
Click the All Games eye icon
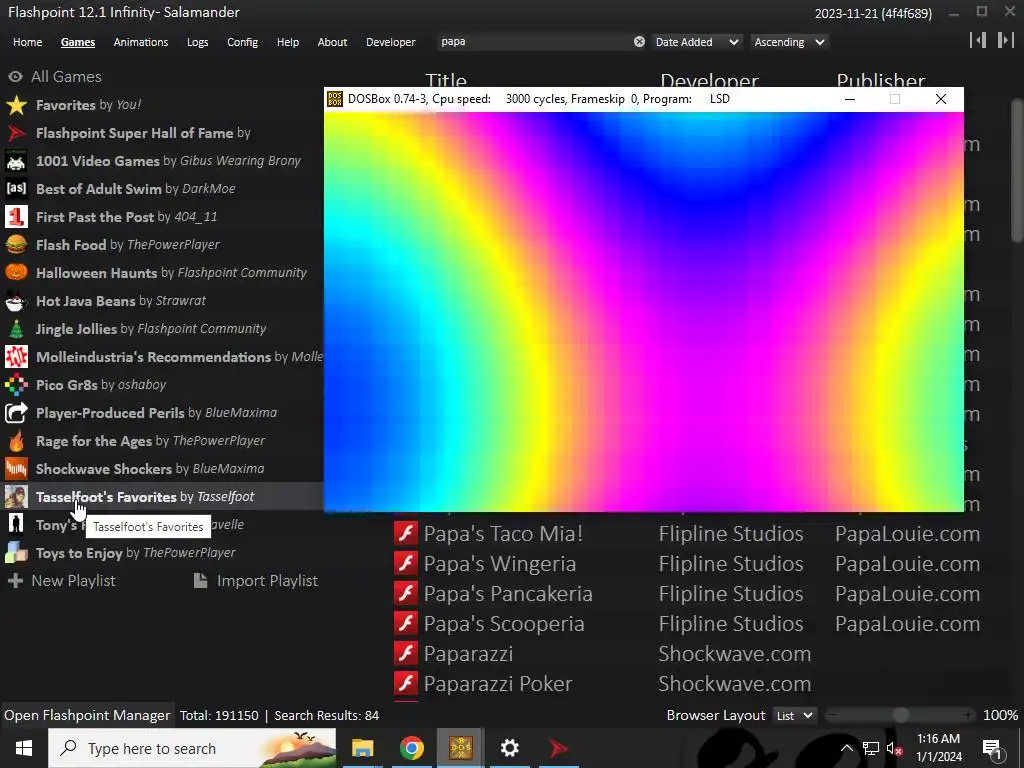point(15,77)
